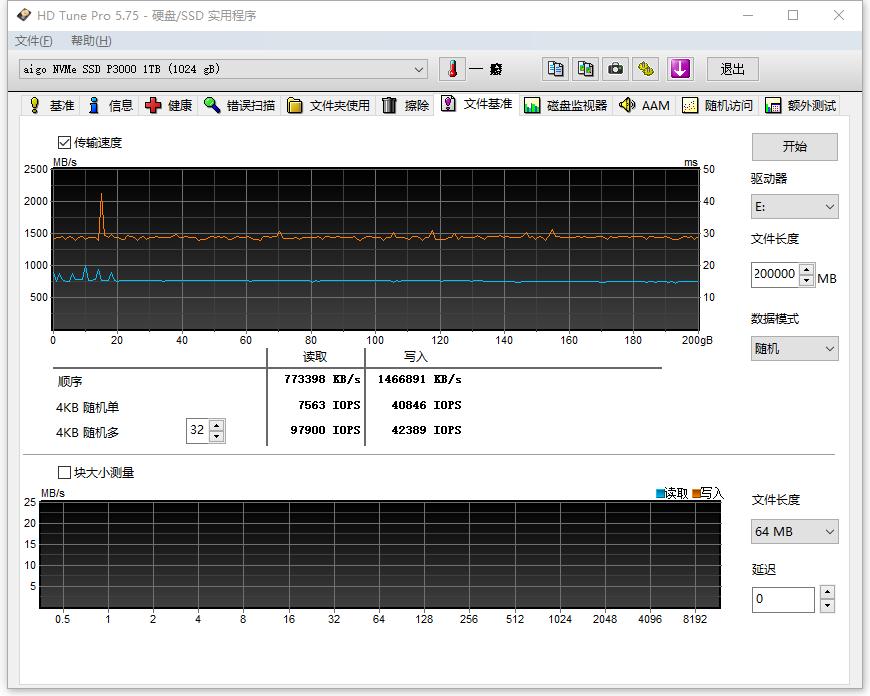Open the 驱动器 E: drive dropdown
The width and height of the screenshot is (870, 696).
794,206
